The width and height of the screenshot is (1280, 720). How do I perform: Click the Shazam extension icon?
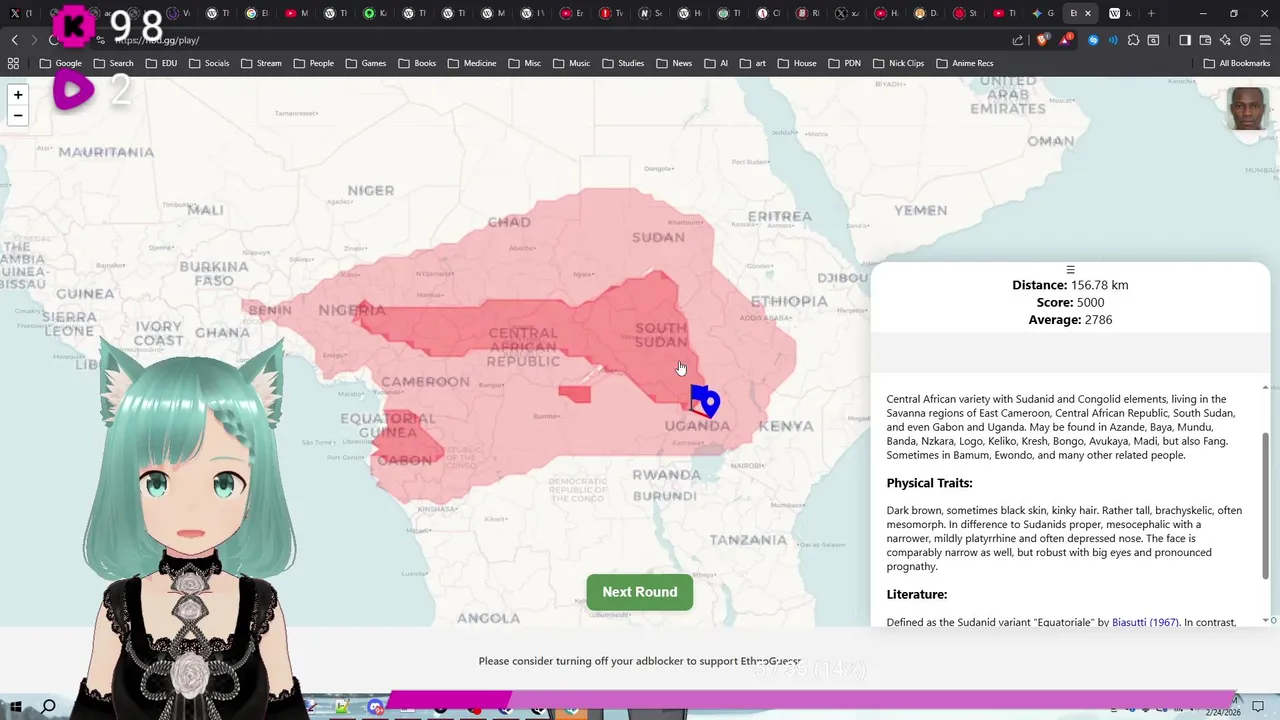coord(1093,40)
